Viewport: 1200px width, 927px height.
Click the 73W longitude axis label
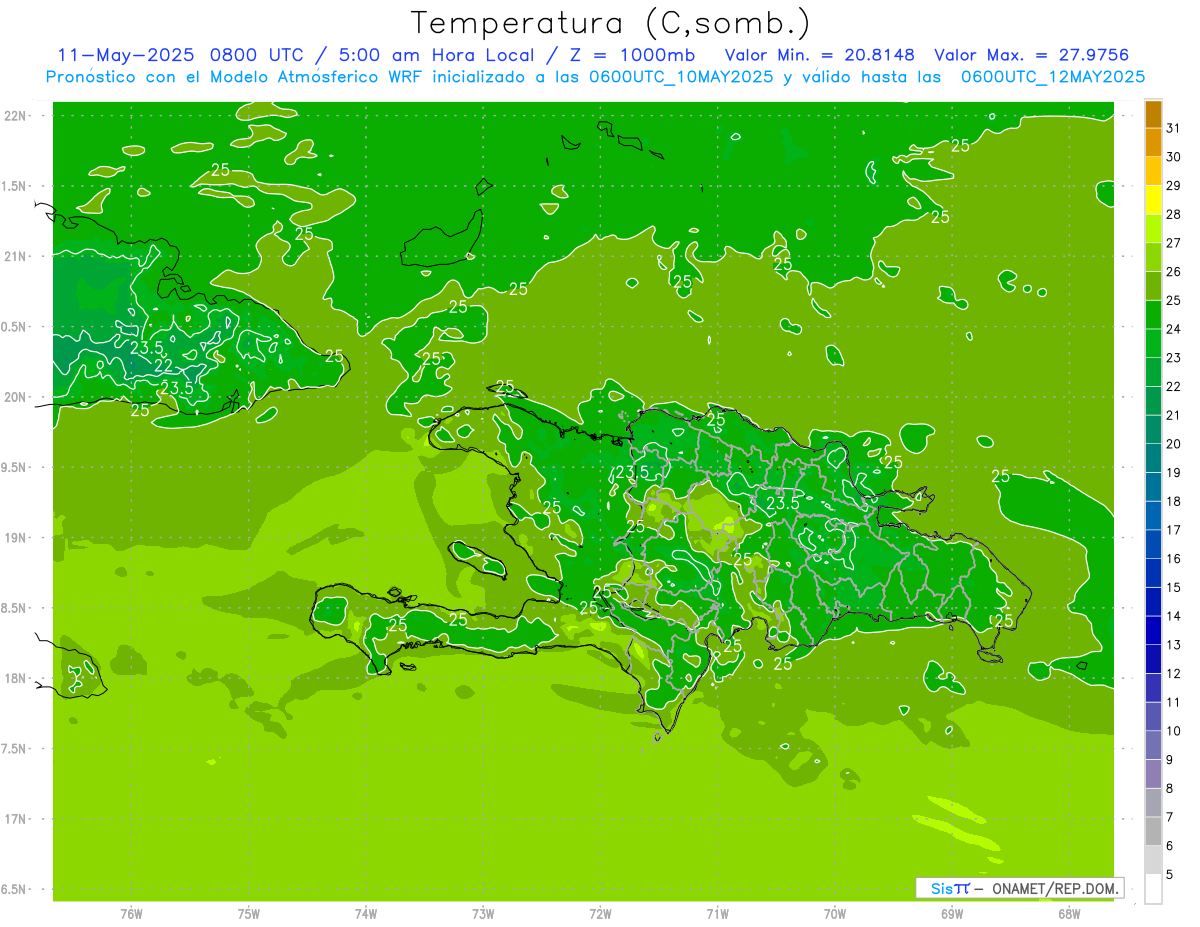[483, 914]
